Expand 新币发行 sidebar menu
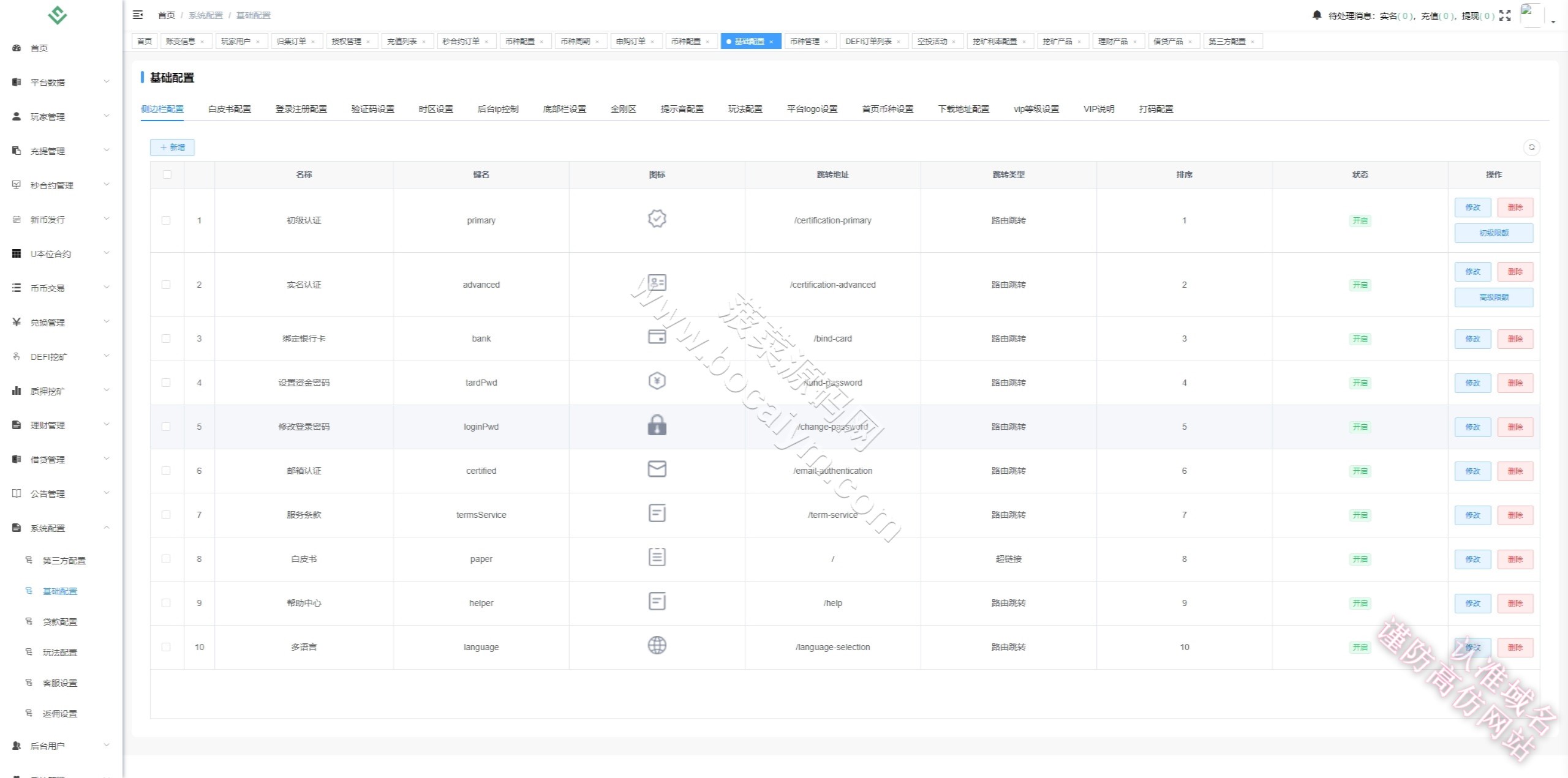This screenshot has height=778, width=1568. coord(61,219)
